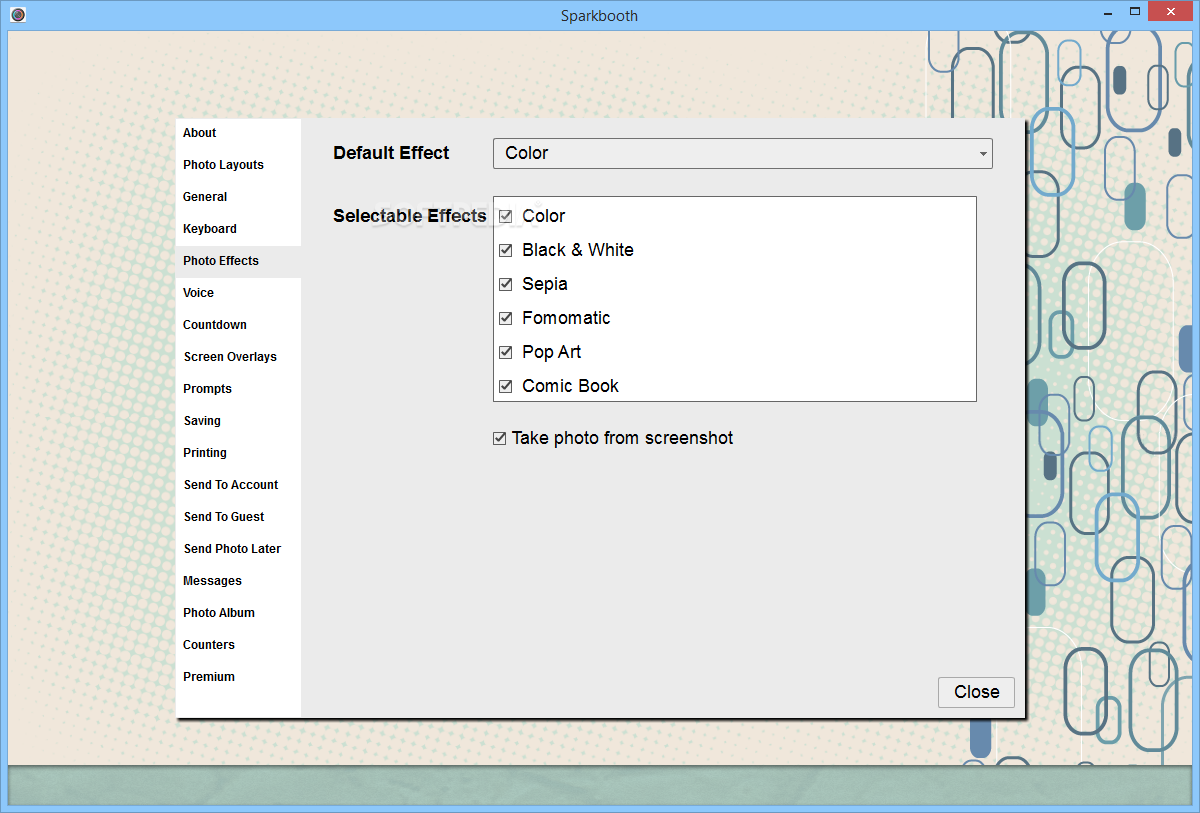
Task: Click the Close button in settings dialog
Action: coord(976,692)
